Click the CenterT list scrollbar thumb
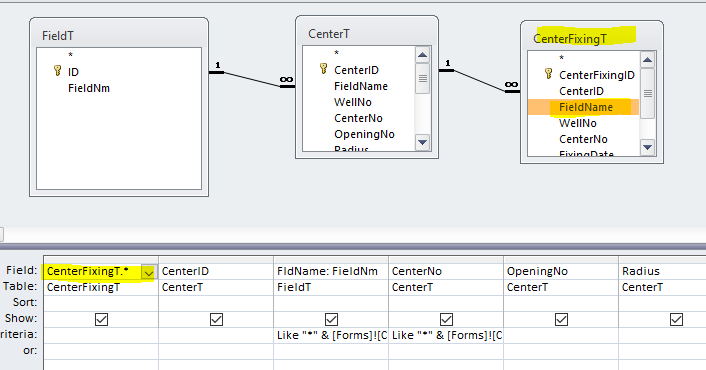The height and width of the screenshot is (370, 706). click(x=422, y=79)
